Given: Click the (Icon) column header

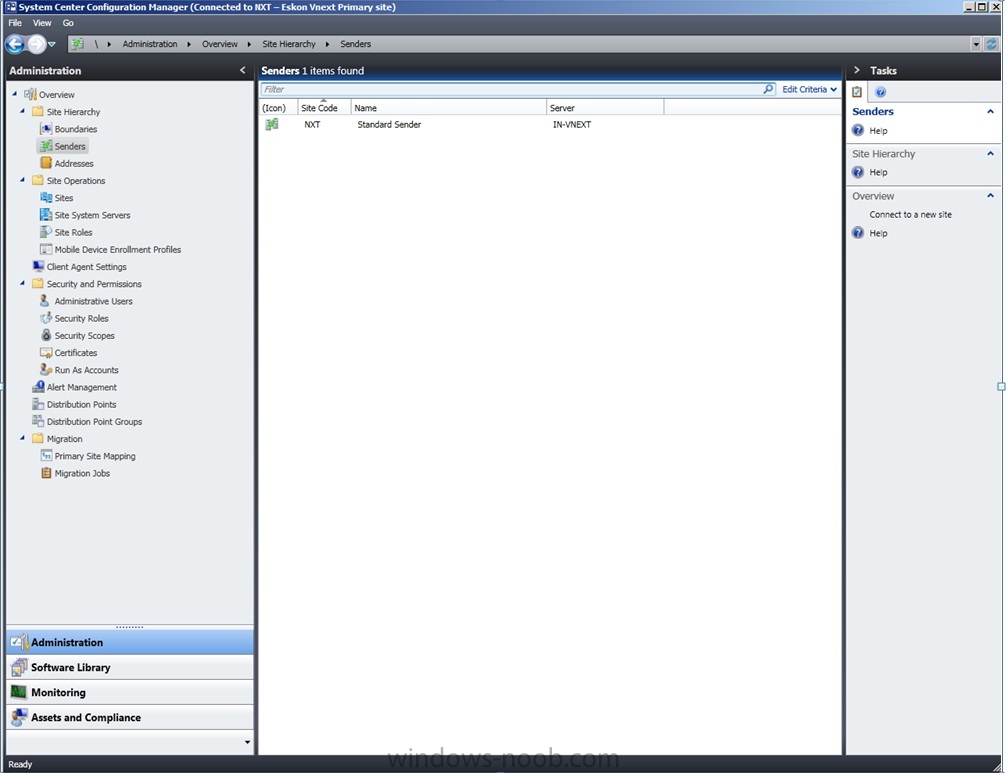Looking at the screenshot, I should click(279, 108).
